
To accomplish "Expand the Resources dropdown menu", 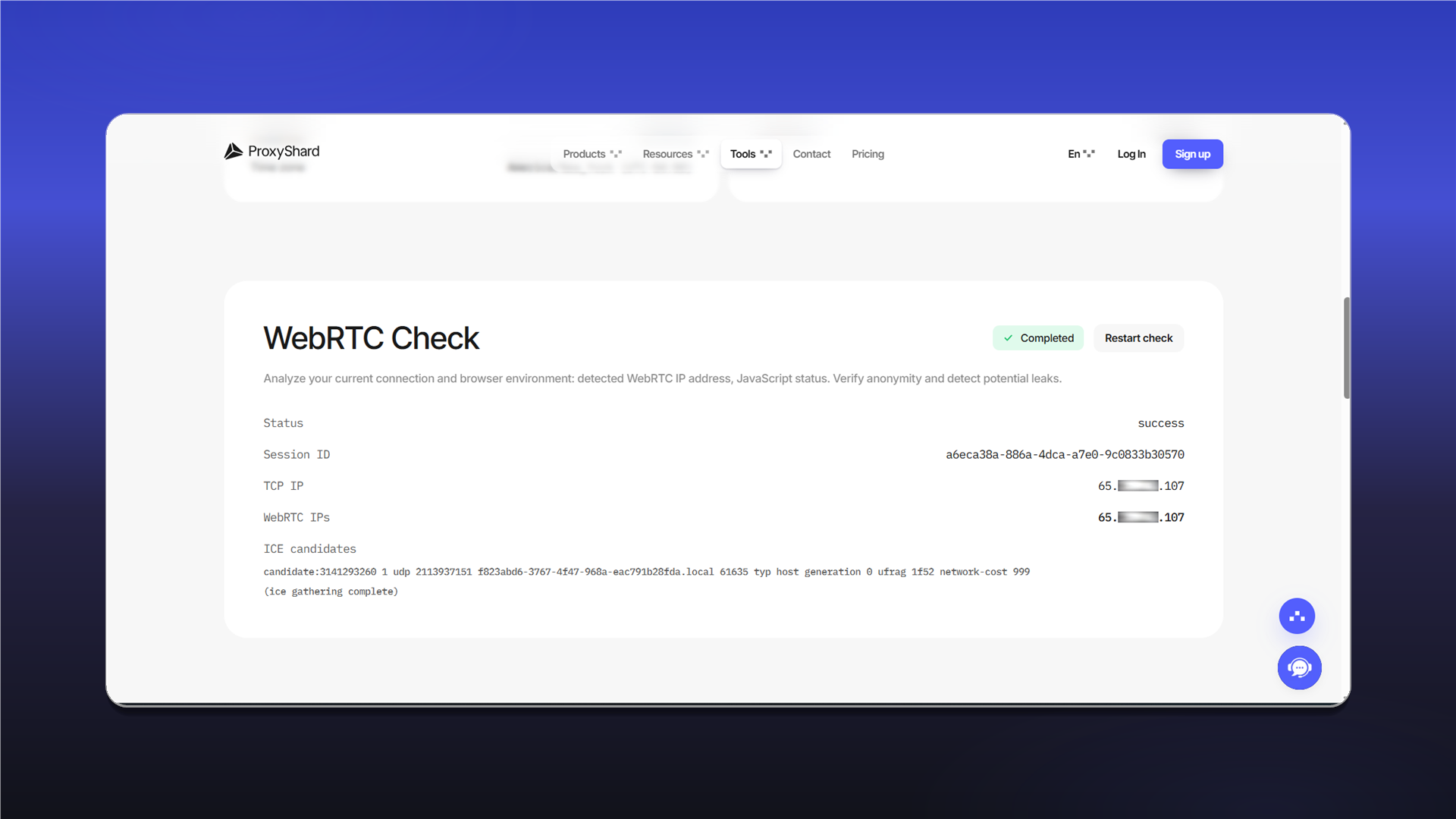I will 676,154.
